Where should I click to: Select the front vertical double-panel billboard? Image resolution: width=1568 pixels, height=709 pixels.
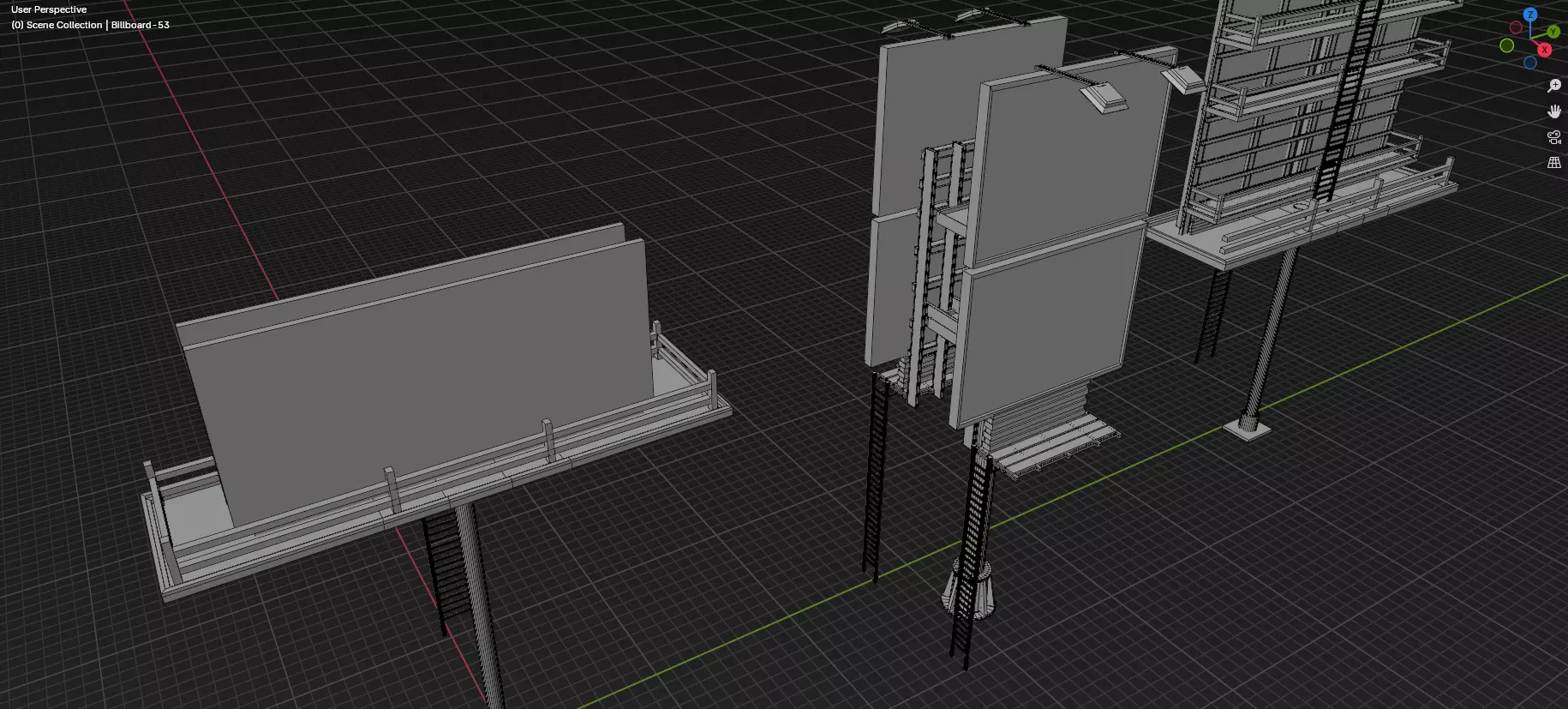(x=1062, y=240)
